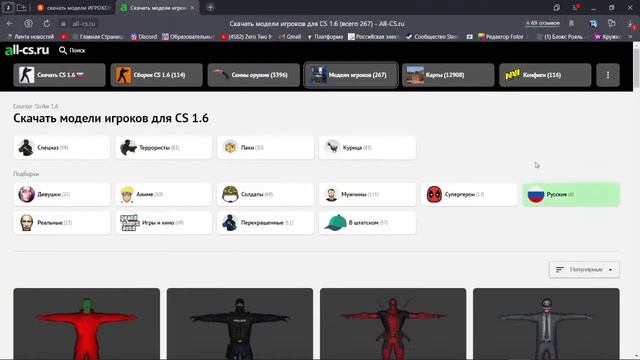Open Конфиги (116) section
The width and height of the screenshot is (640, 360).
coord(545,75)
